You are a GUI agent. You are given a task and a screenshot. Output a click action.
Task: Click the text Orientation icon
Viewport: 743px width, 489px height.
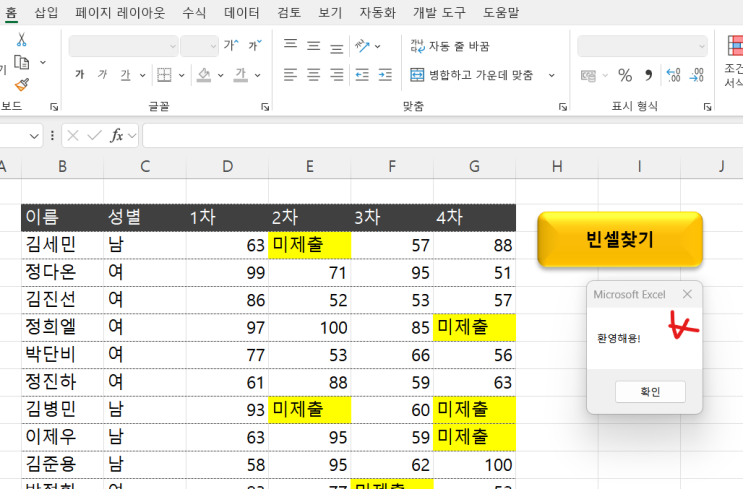362,46
